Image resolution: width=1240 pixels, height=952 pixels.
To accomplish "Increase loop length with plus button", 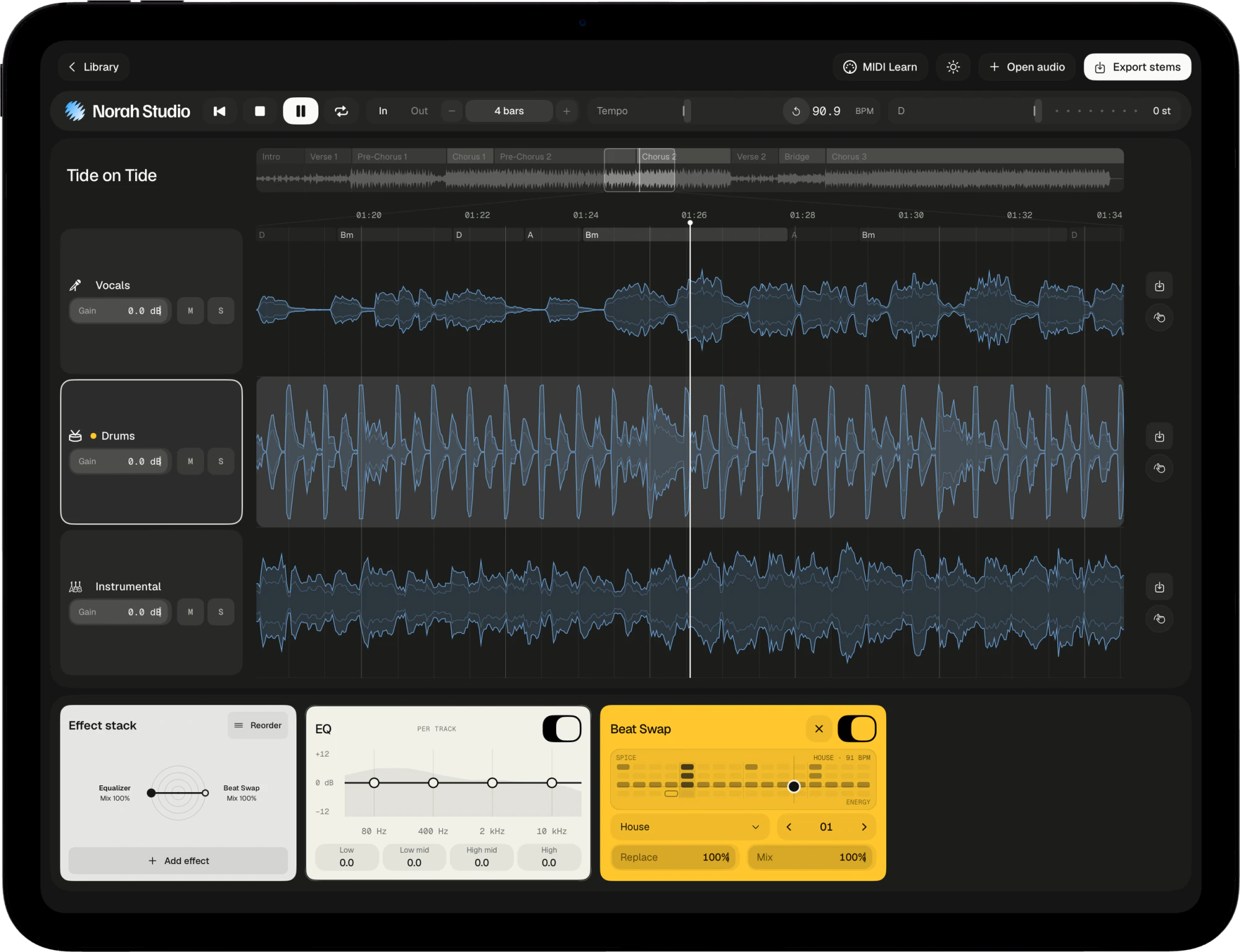I will coord(566,111).
